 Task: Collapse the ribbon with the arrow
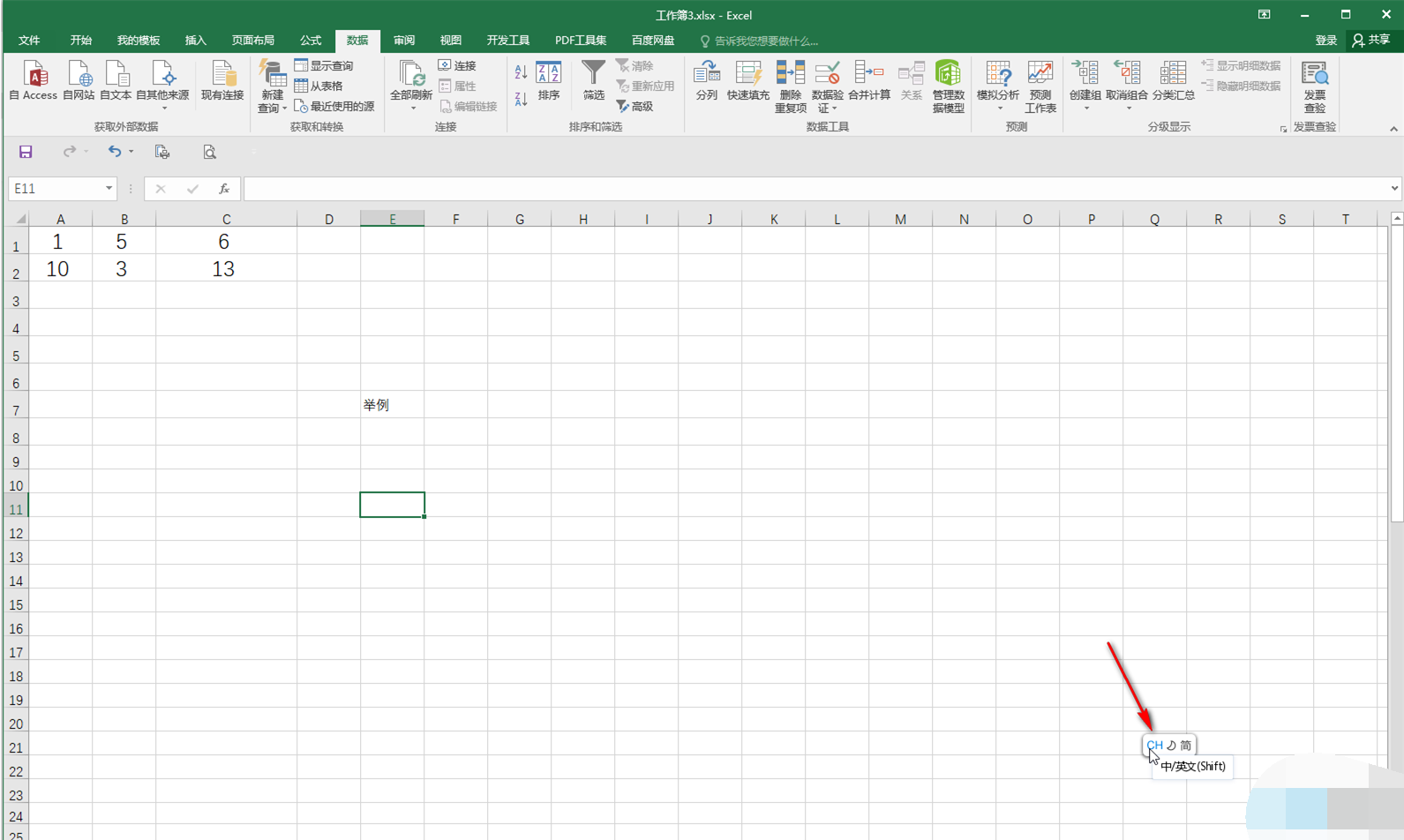tap(1393, 129)
